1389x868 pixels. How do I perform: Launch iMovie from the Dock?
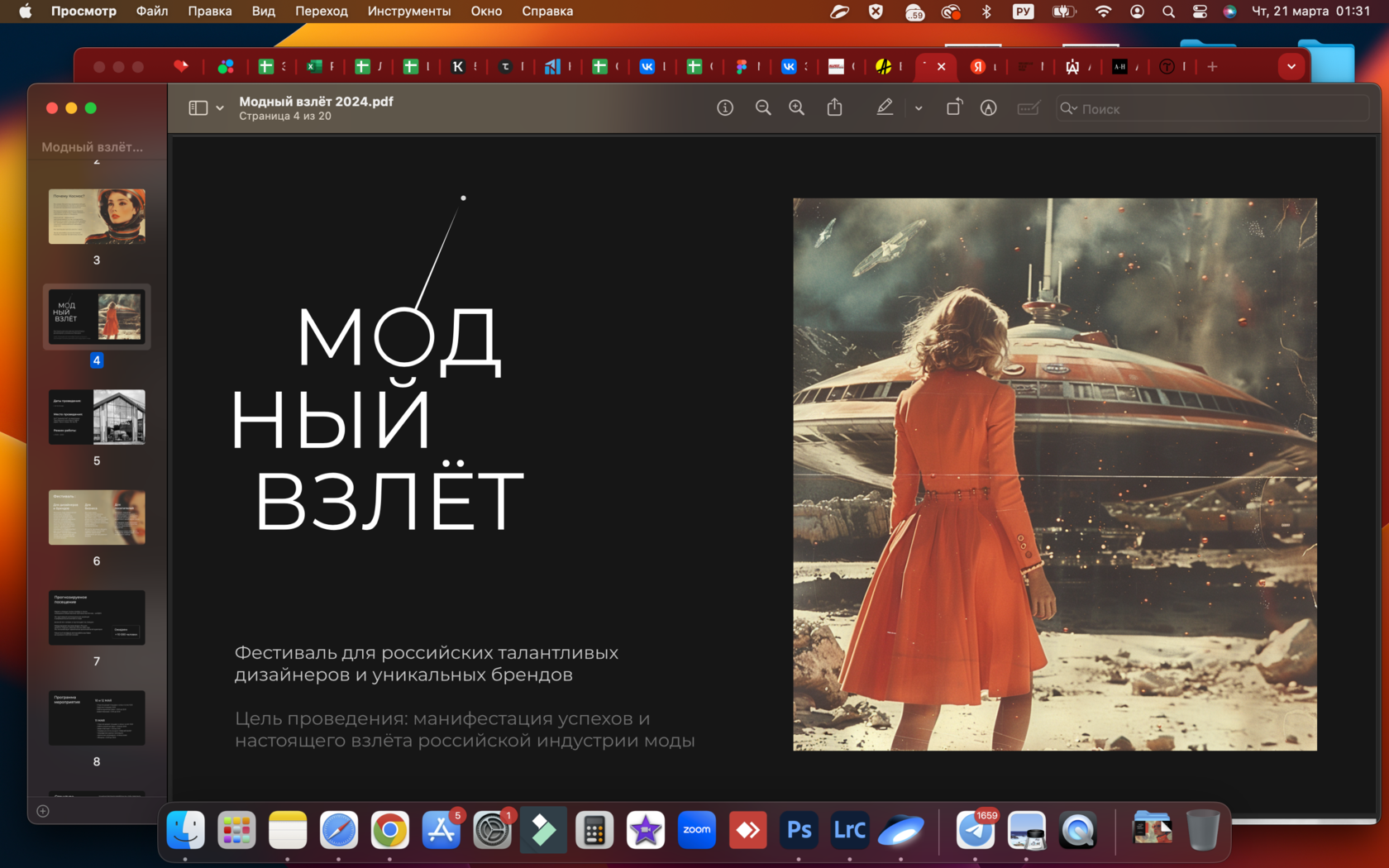point(646,830)
